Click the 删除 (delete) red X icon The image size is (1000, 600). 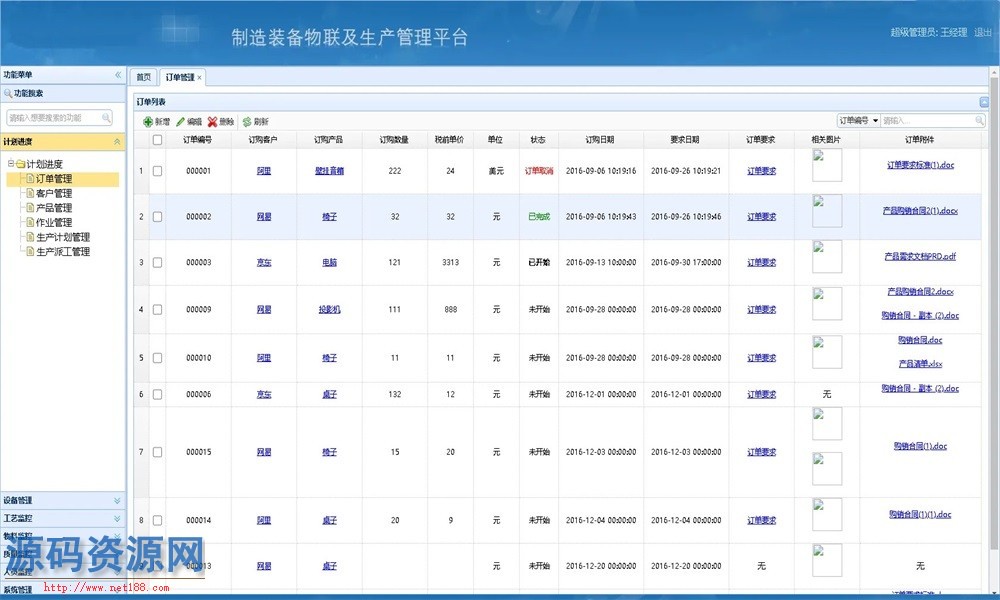click(x=212, y=121)
